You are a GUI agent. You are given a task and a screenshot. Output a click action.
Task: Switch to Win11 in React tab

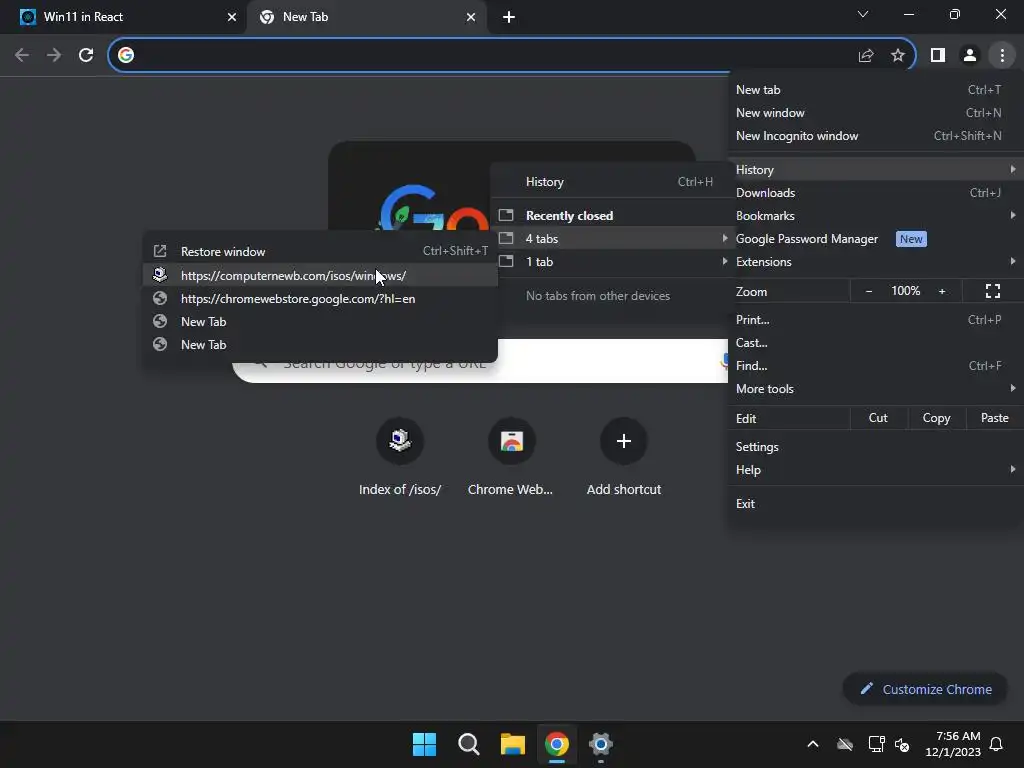(123, 17)
